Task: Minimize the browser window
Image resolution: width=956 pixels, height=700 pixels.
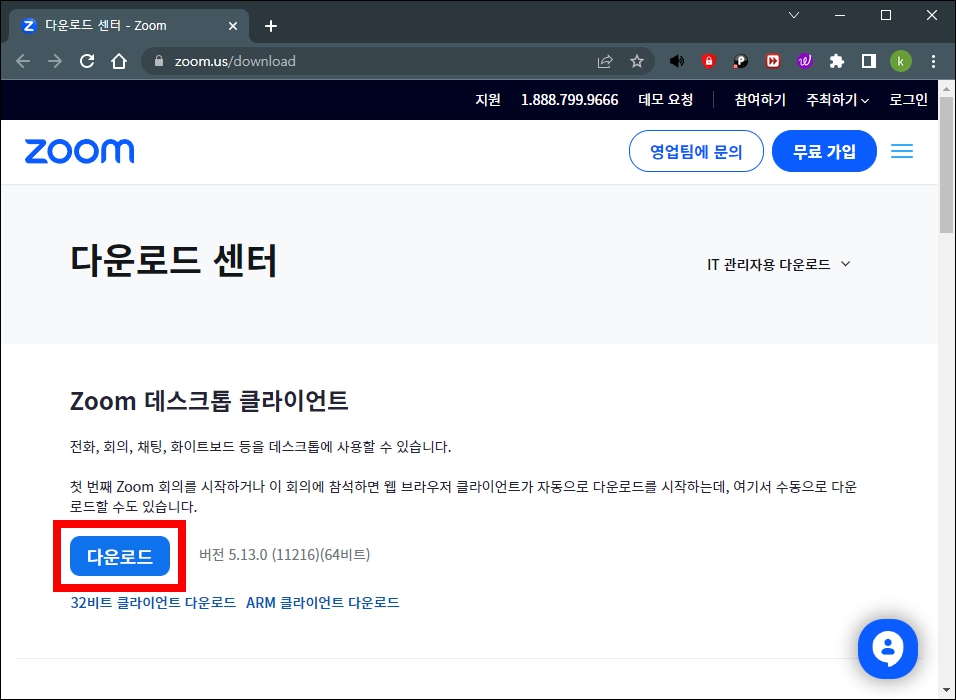Action: point(840,15)
